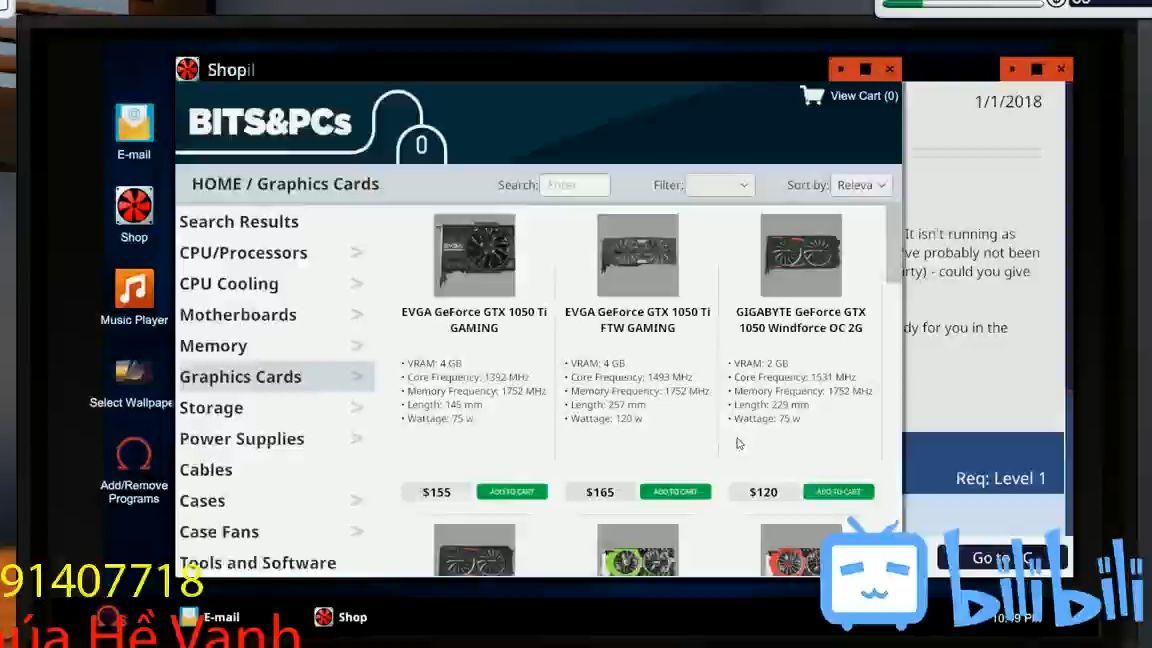Click the BITS&PCs store logo

(270, 122)
